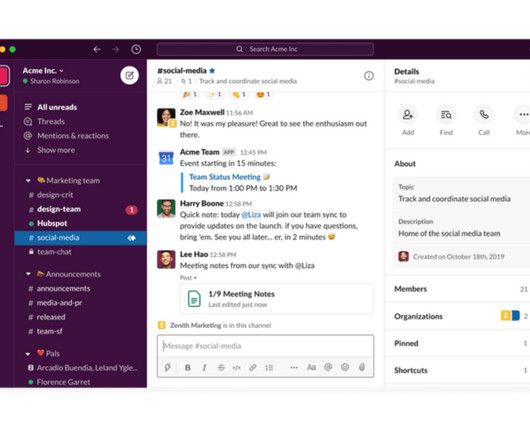Image resolution: width=530 pixels, height=442 pixels.
Task: Toggle bold formatting
Action: (188, 368)
